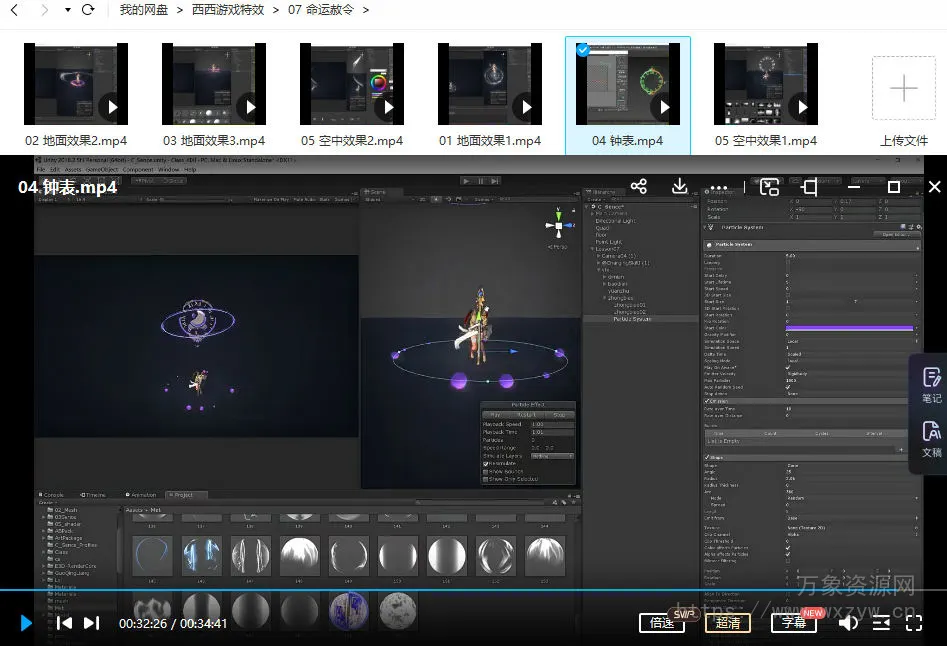
Task: Open the 05 空中效果2.mp4 thumbnail
Action: pyautogui.click(x=352, y=84)
